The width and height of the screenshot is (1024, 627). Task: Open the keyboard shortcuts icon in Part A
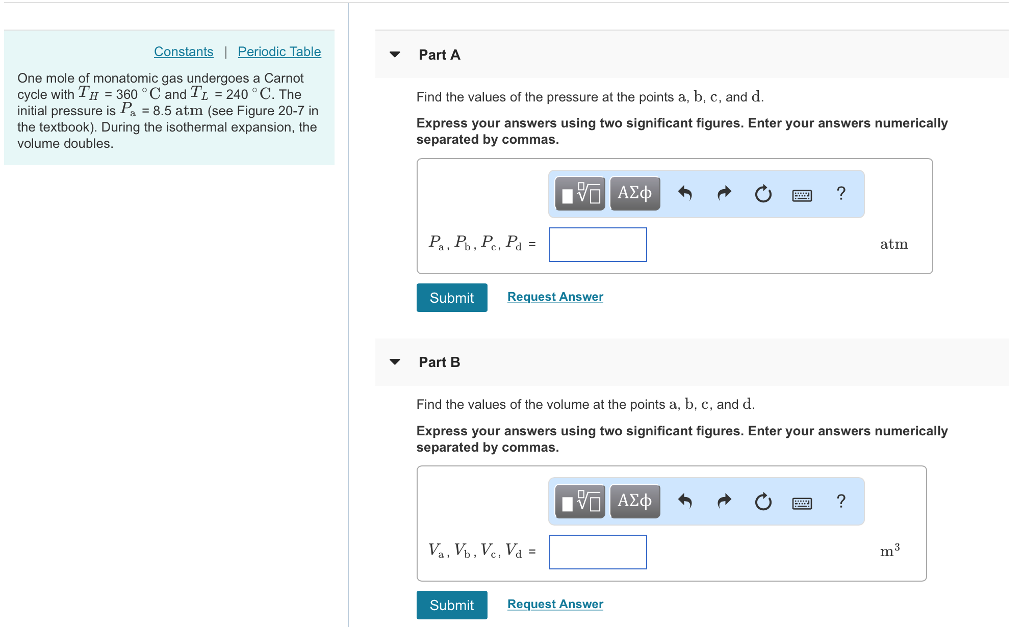[801, 193]
